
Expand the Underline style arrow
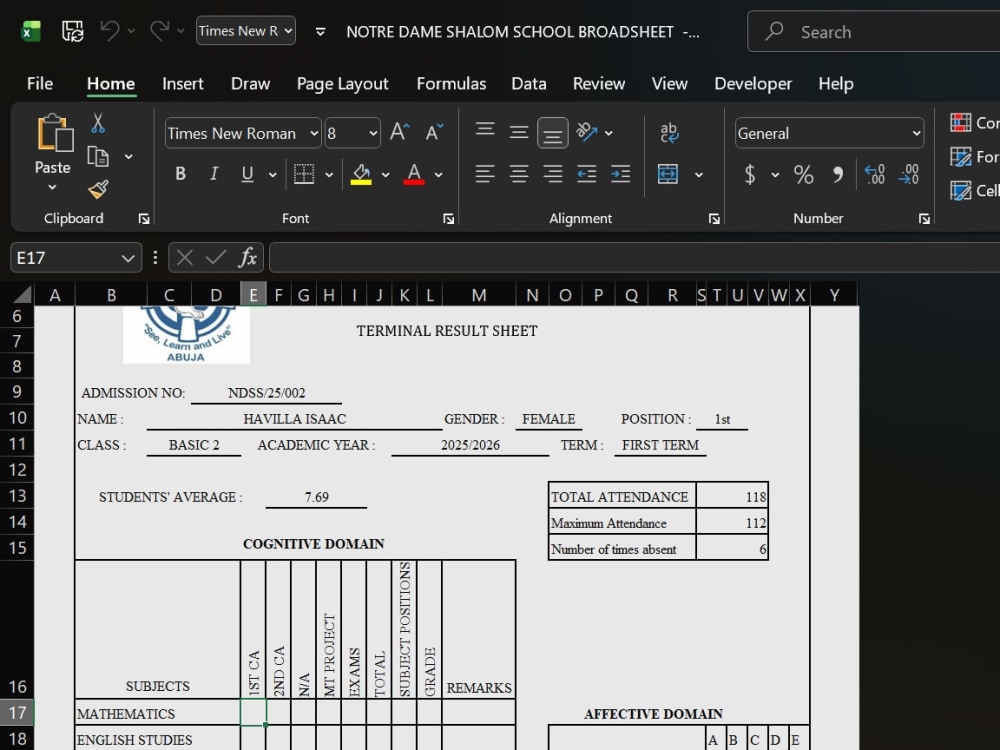click(x=272, y=174)
